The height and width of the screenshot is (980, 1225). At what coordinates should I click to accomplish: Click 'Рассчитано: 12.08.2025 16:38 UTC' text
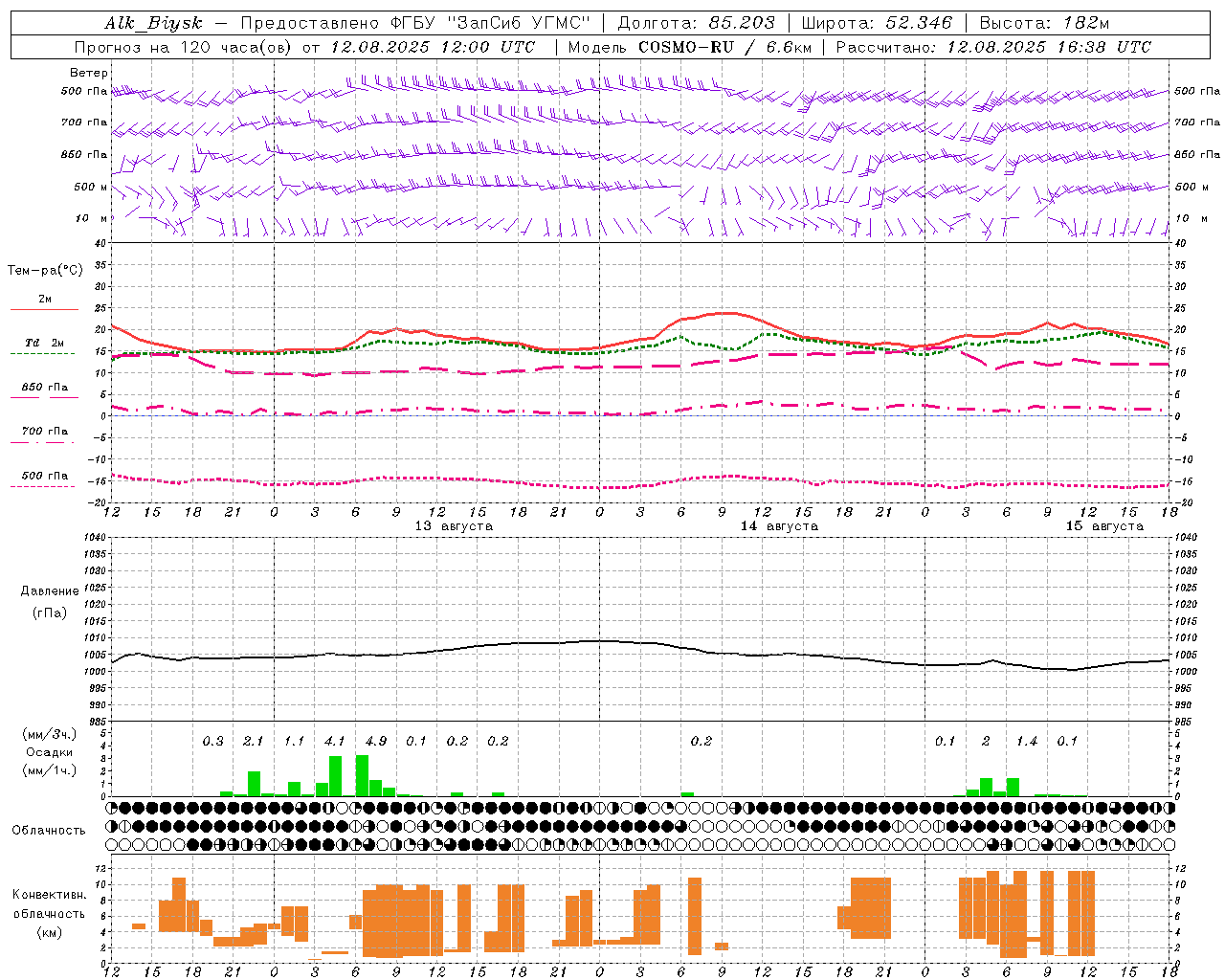993,47
